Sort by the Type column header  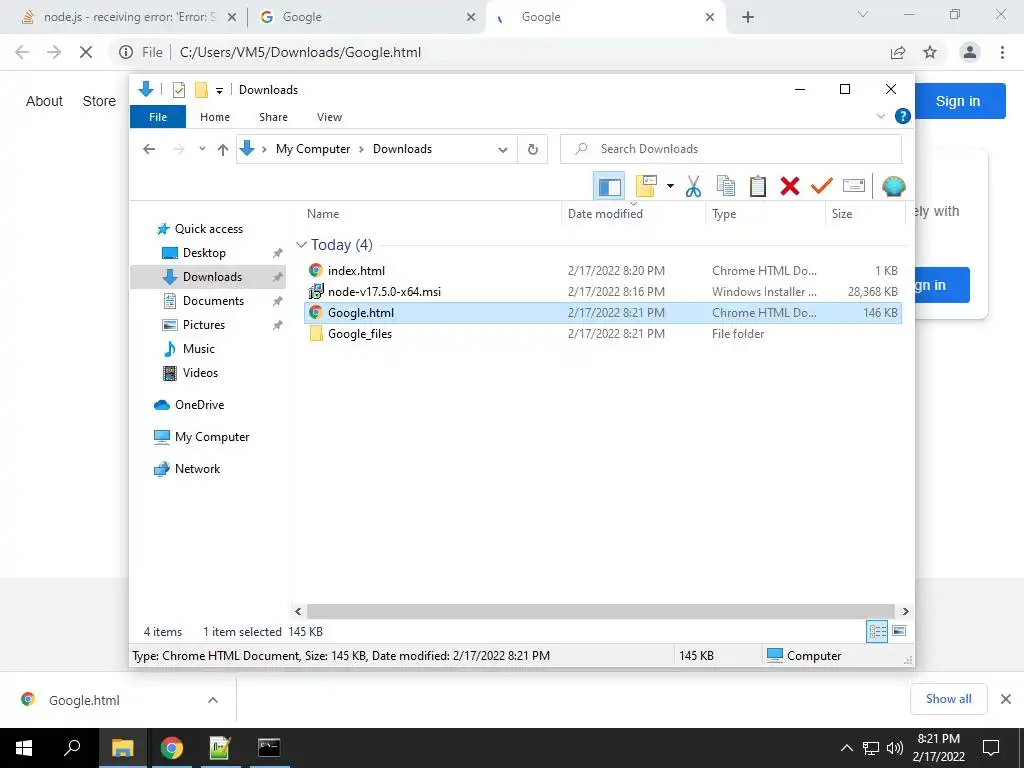pyautogui.click(x=765, y=214)
